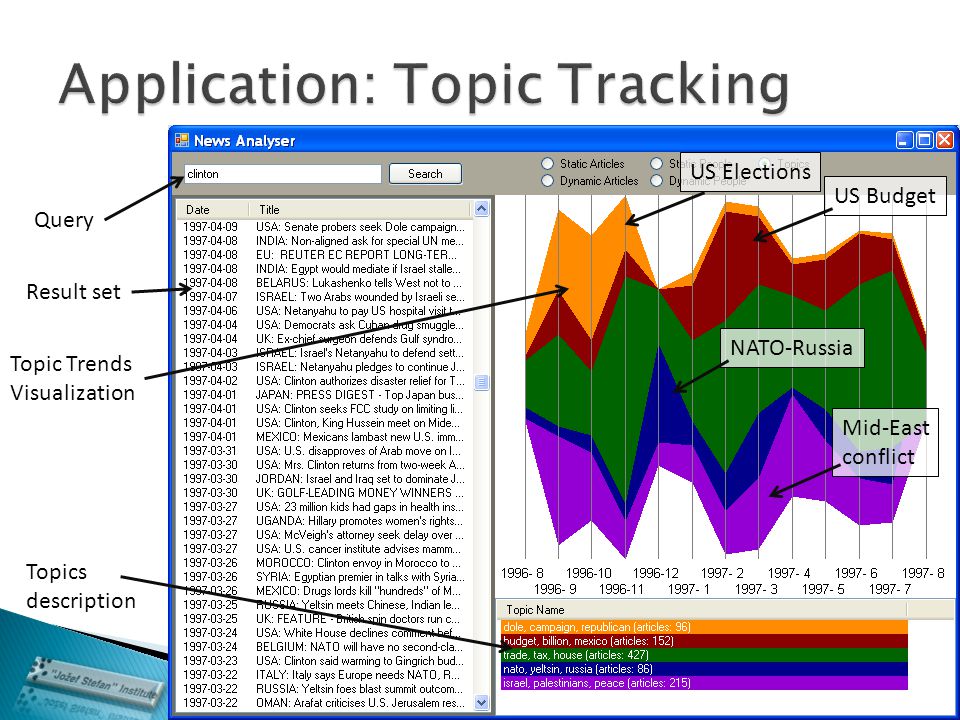Open row 'INDIA: Egypt would mediate if Israel'
The image size is (960, 720).
[x=324, y=269]
